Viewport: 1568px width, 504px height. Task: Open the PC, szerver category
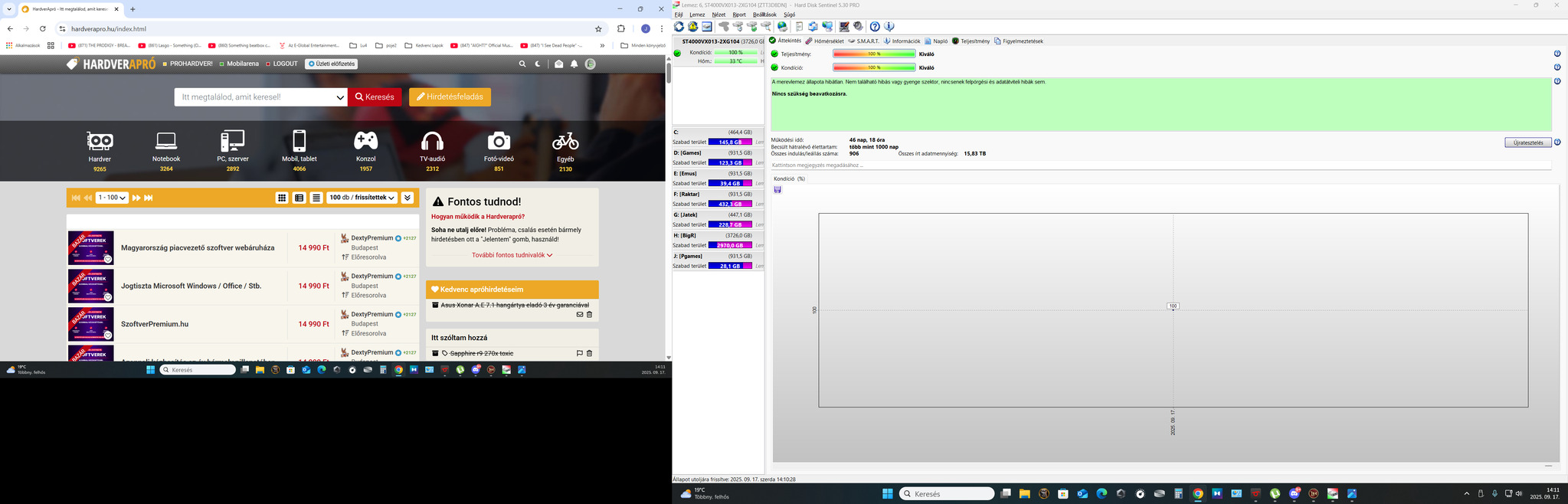point(233,141)
